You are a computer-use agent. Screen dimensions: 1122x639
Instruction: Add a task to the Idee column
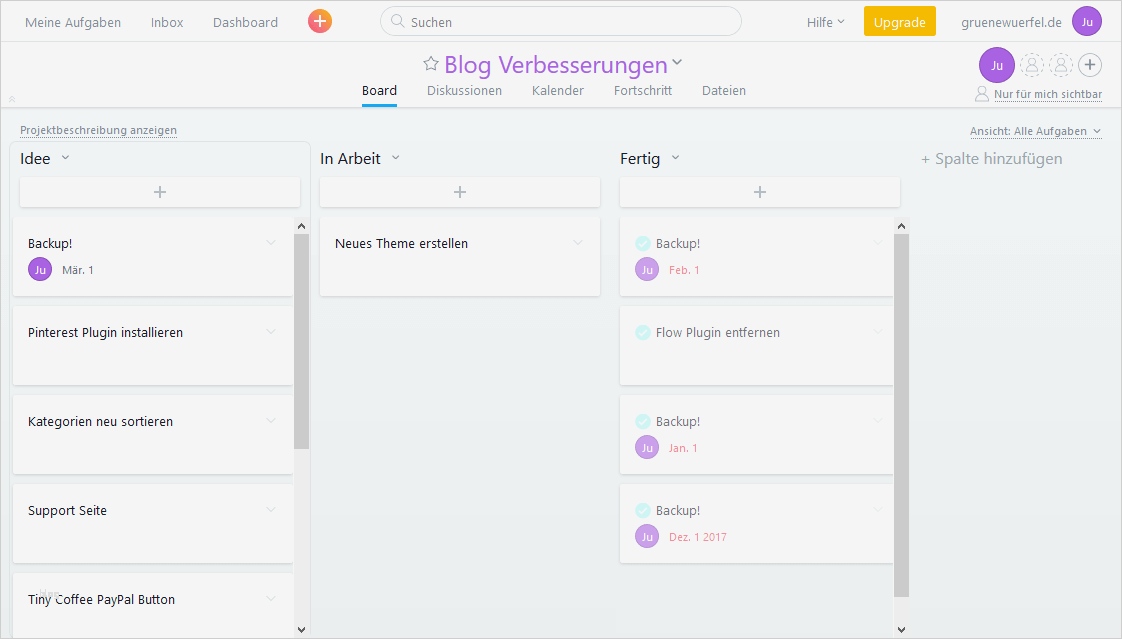[159, 192]
